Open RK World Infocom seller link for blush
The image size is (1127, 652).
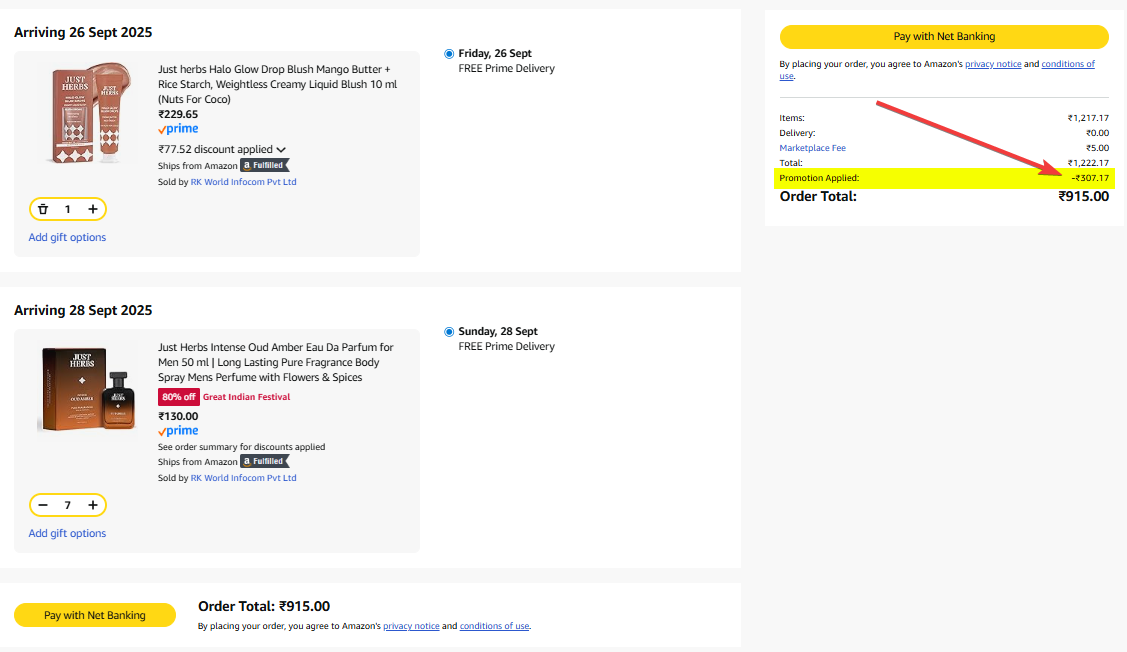pyautogui.click(x=244, y=182)
